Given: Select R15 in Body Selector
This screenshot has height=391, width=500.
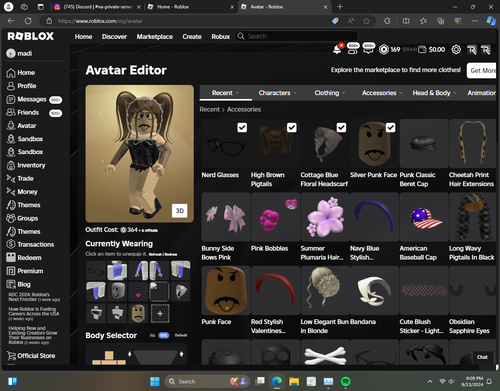Looking at the screenshot, I should coord(163,335).
